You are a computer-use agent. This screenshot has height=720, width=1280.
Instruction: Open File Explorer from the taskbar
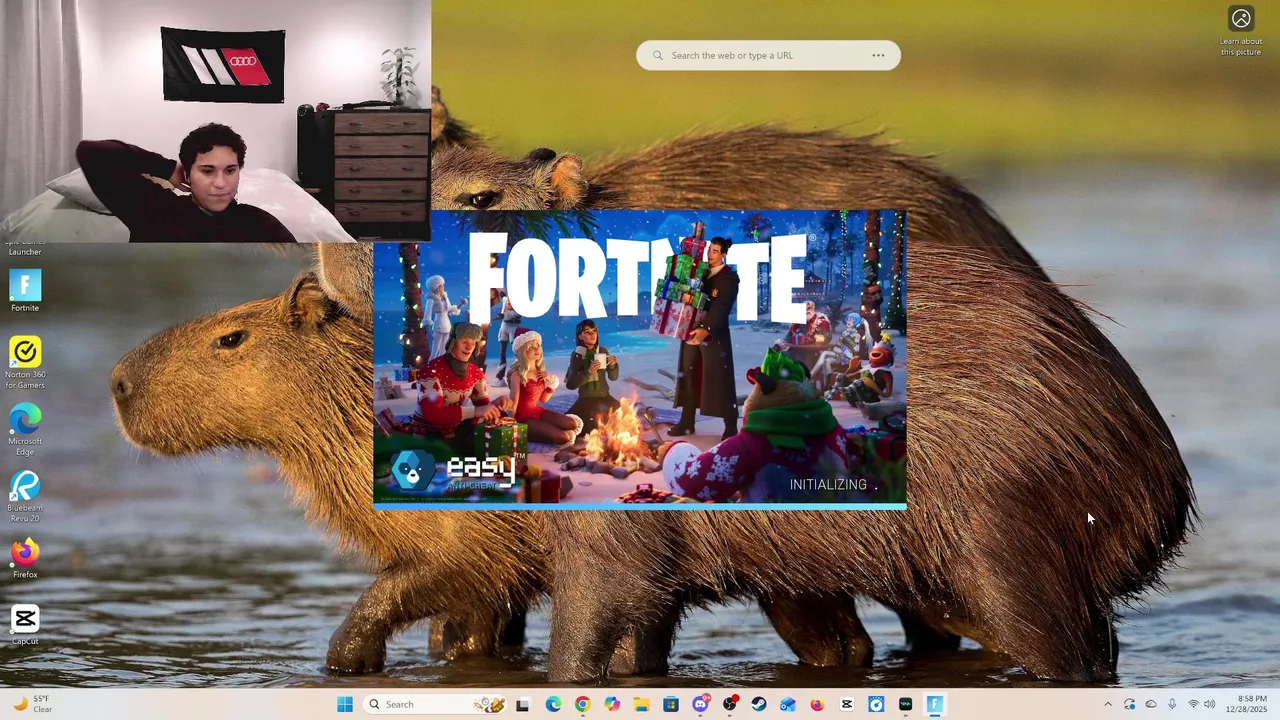641,704
